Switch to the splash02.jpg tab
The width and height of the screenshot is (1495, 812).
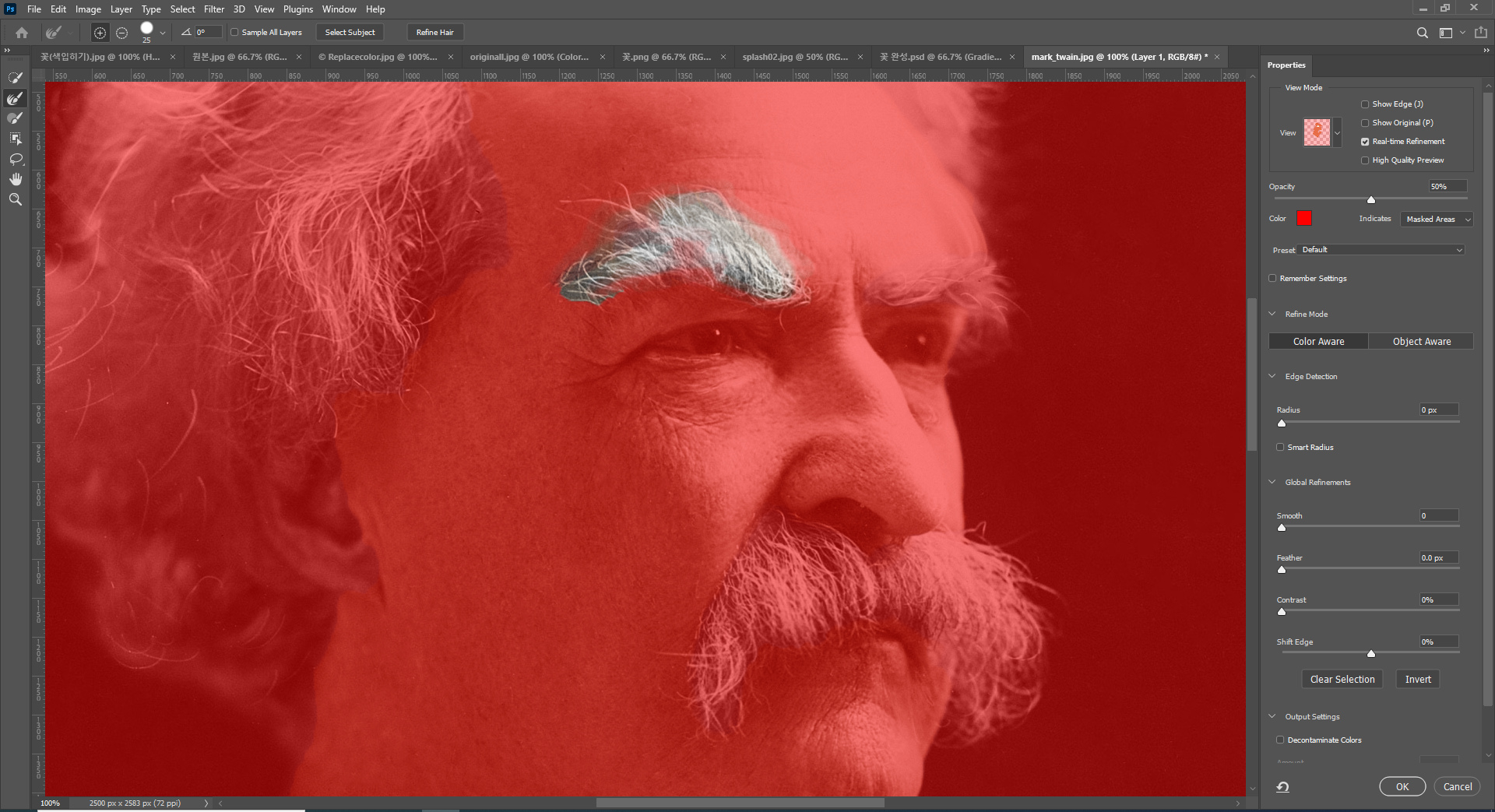click(x=795, y=57)
